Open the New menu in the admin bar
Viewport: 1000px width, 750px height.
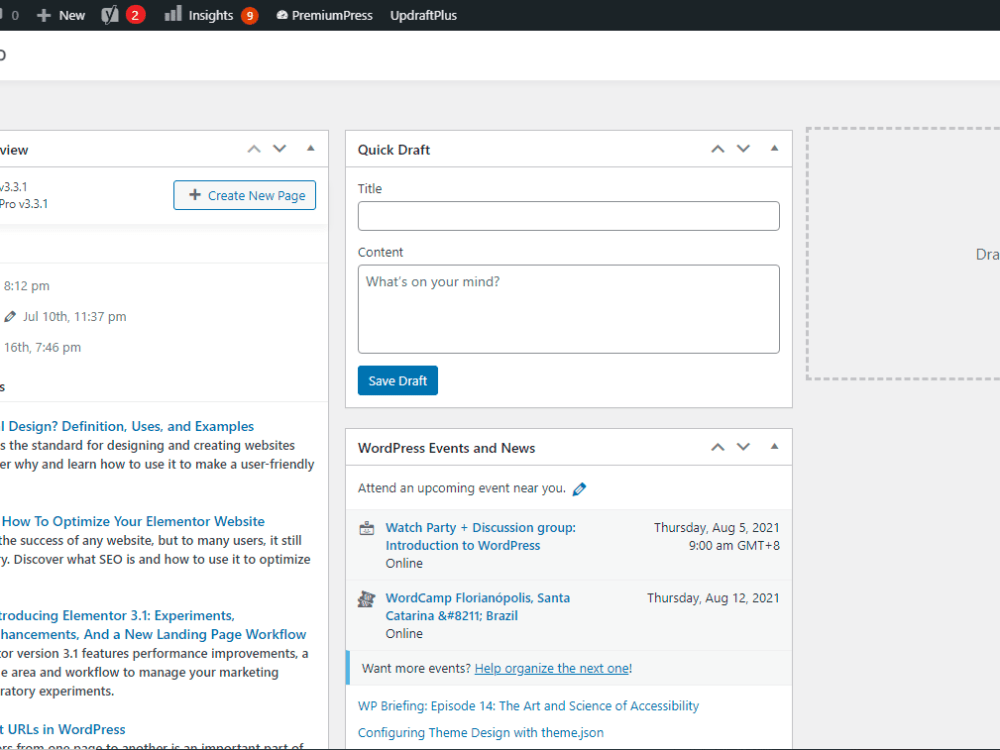(x=60, y=15)
